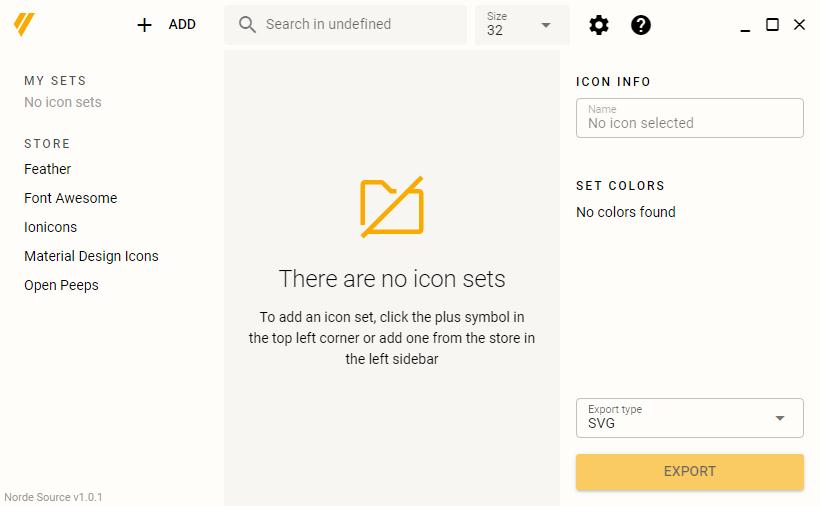Expand the Size dropdown

tap(522, 25)
